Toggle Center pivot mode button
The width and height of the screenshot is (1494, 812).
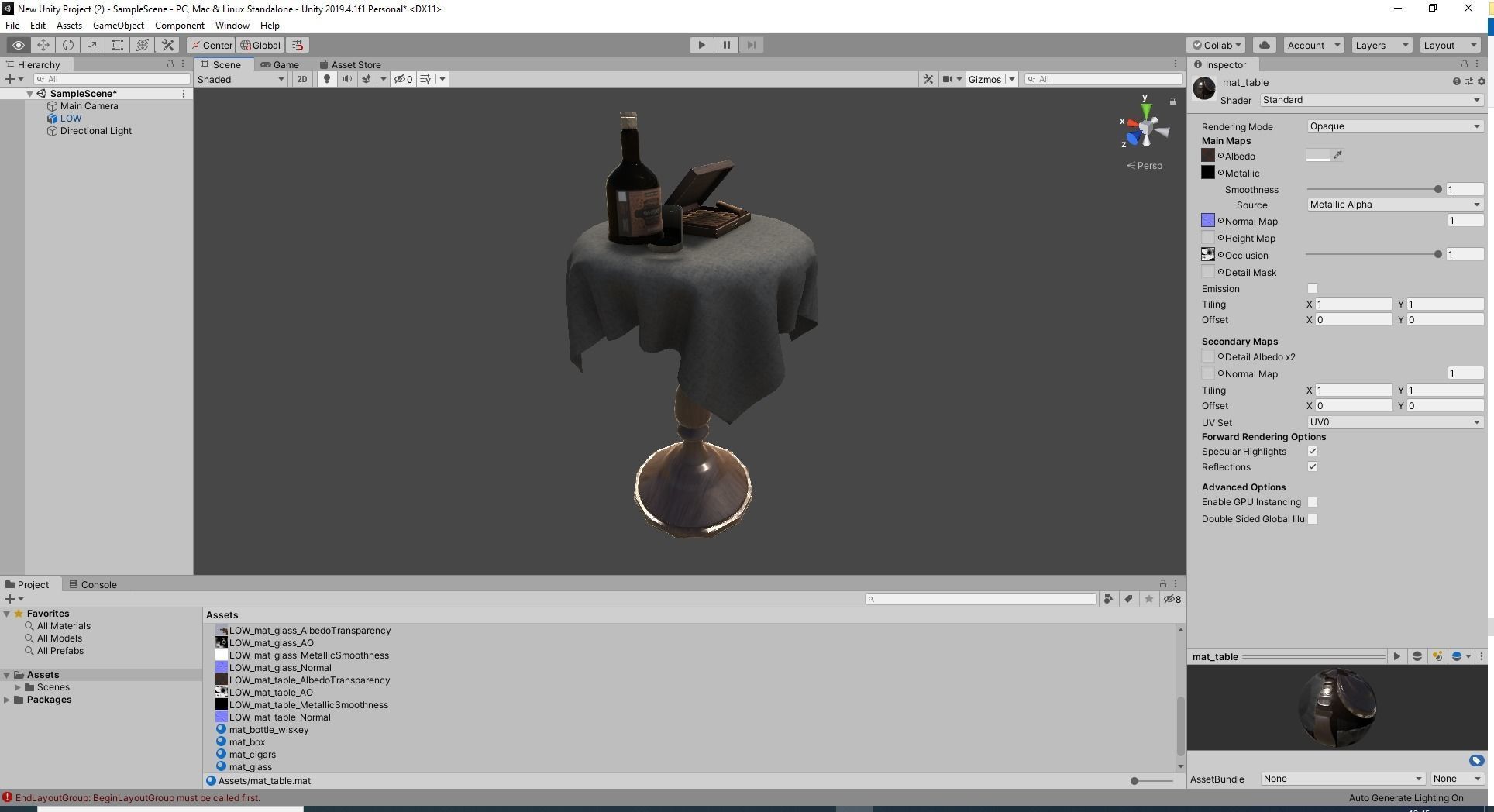tap(212, 45)
